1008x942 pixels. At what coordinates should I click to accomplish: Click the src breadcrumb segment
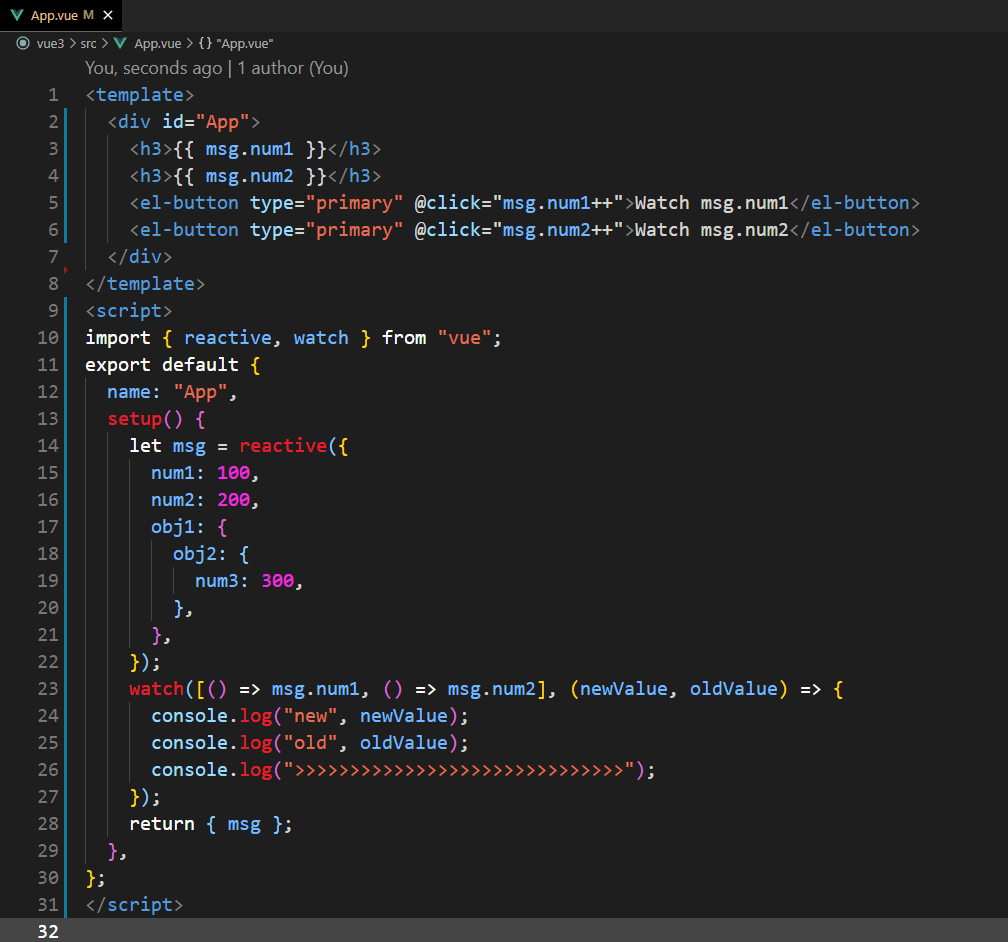[88, 44]
